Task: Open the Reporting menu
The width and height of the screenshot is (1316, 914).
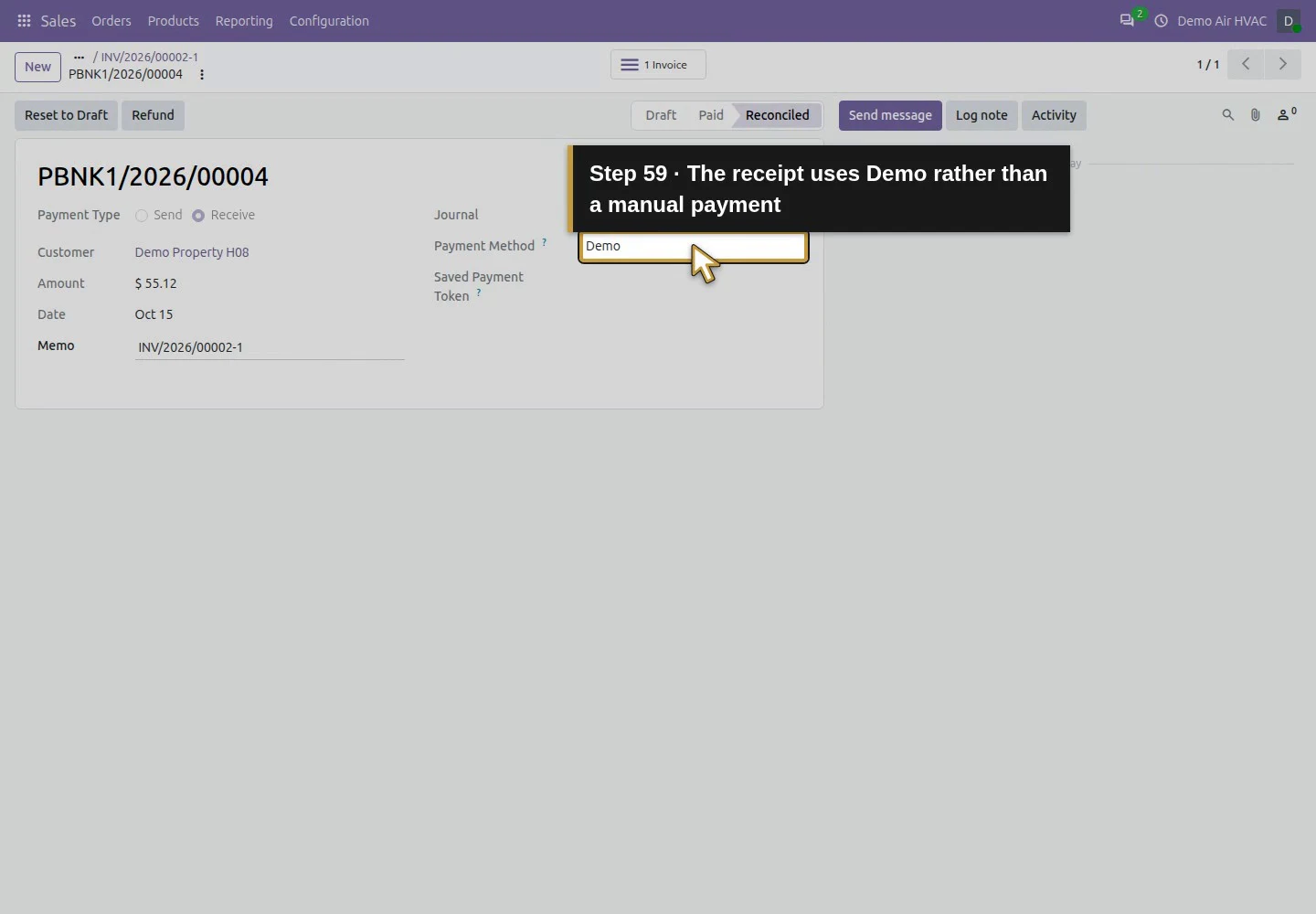Action: pyautogui.click(x=244, y=21)
